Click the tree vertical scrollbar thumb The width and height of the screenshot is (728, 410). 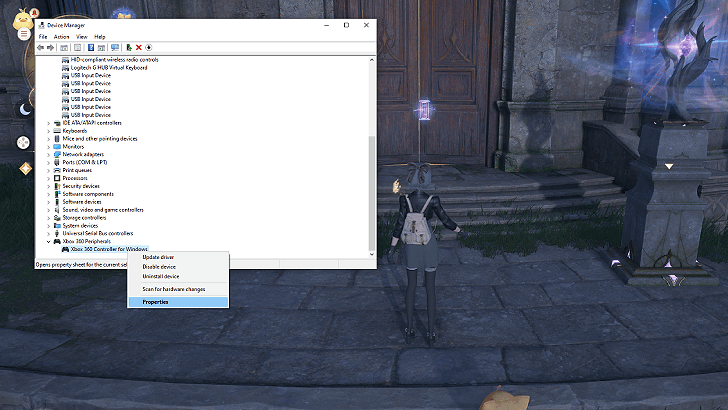(372, 193)
